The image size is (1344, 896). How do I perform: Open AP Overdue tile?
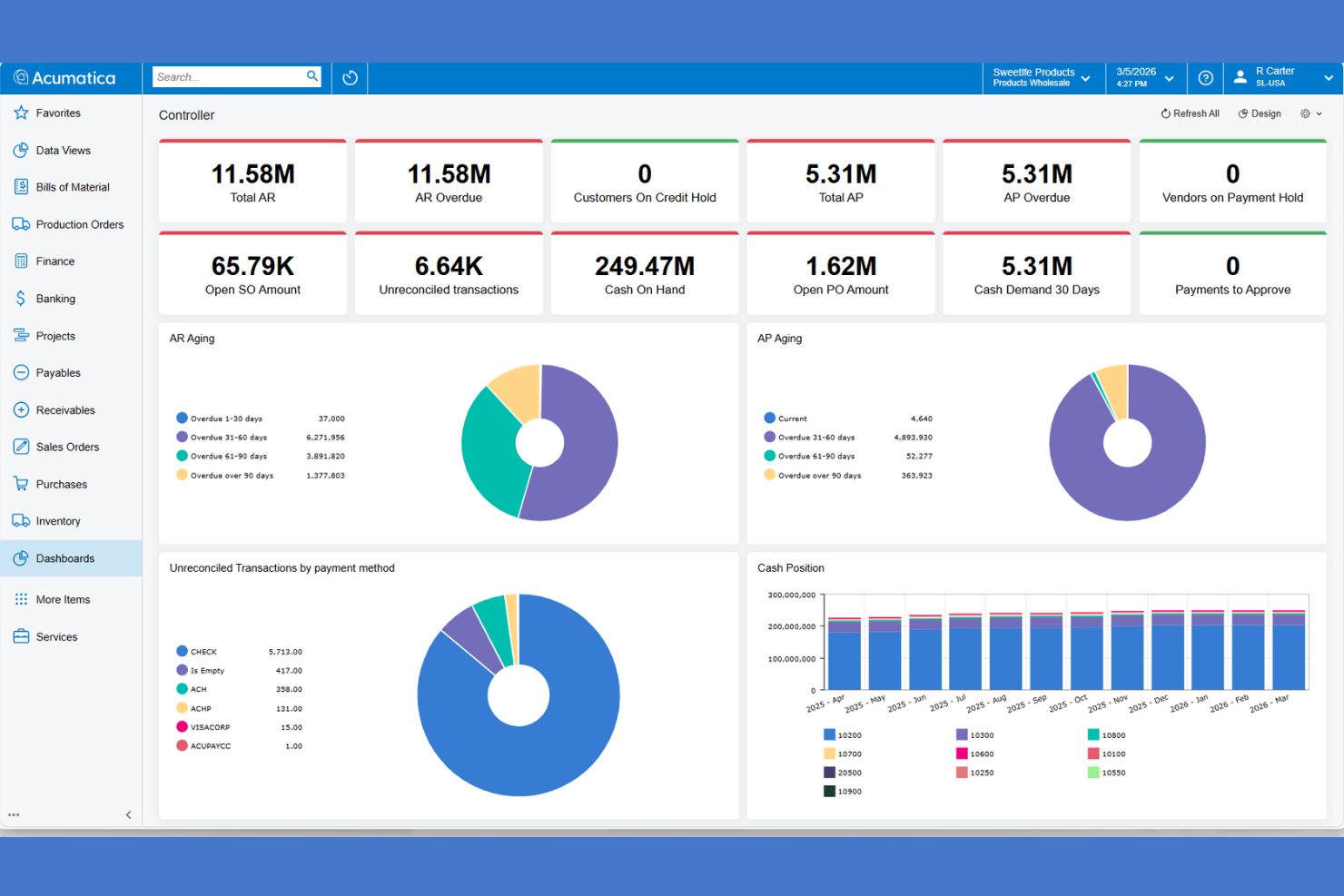pos(1037,181)
